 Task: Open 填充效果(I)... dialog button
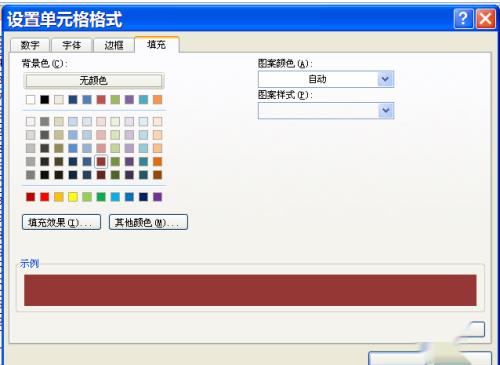coord(61,222)
